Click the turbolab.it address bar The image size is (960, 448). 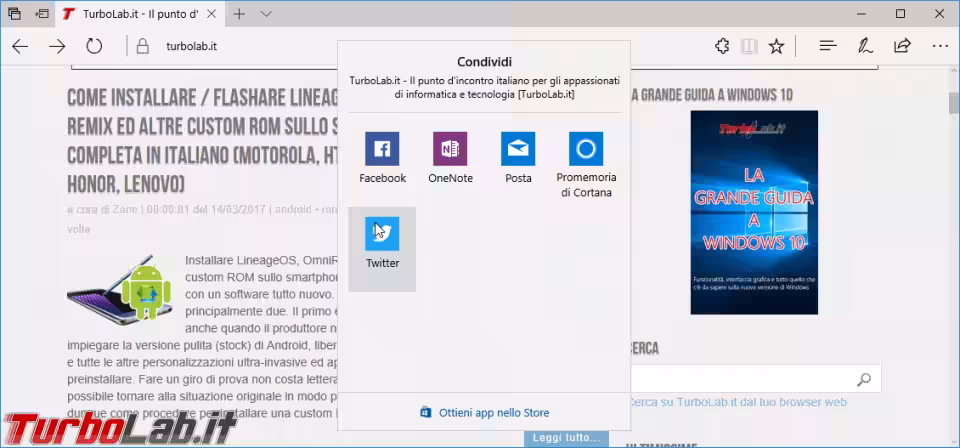(192, 47)
